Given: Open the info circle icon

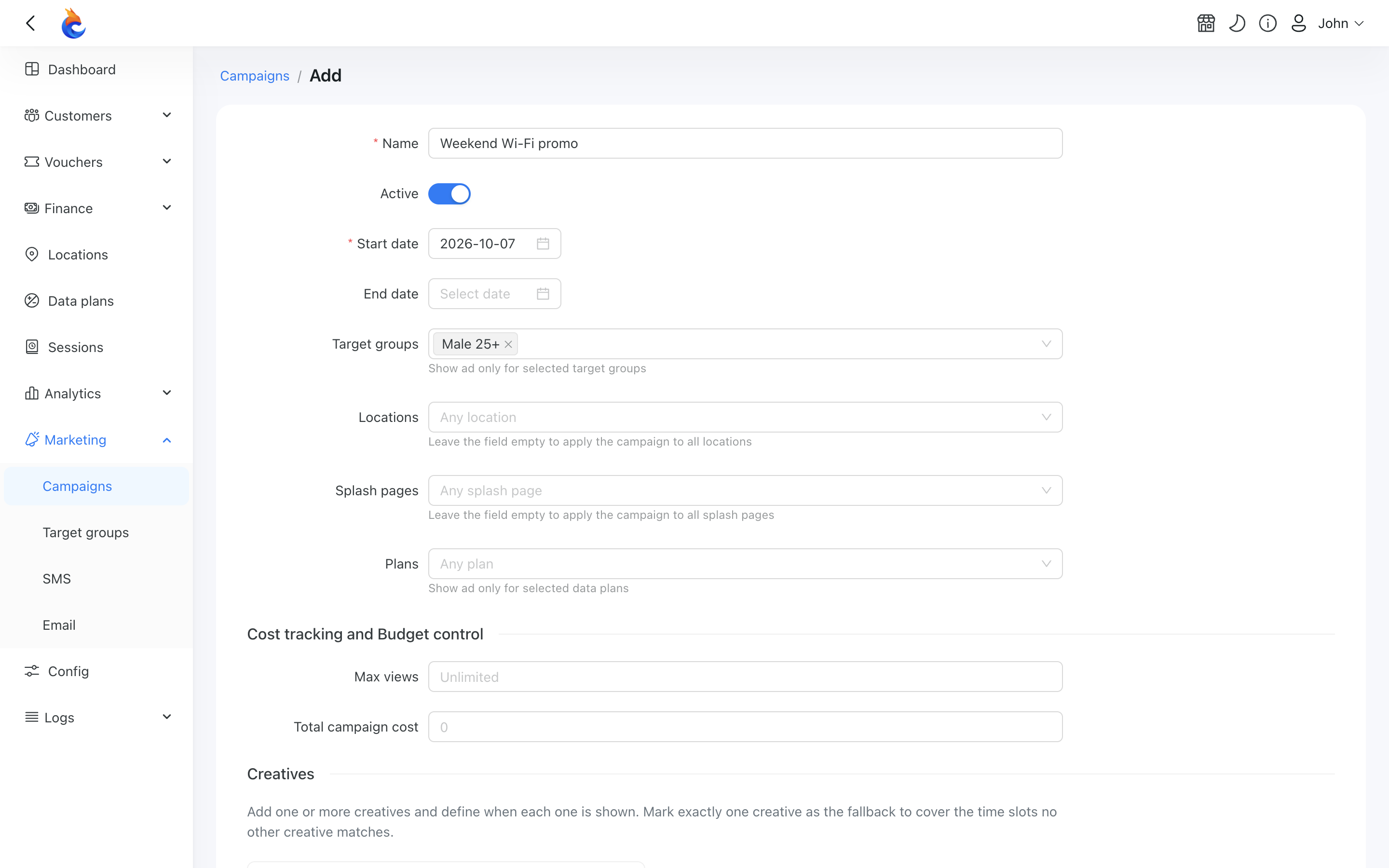Looking at the screenshot, I should pos(1268,23).
